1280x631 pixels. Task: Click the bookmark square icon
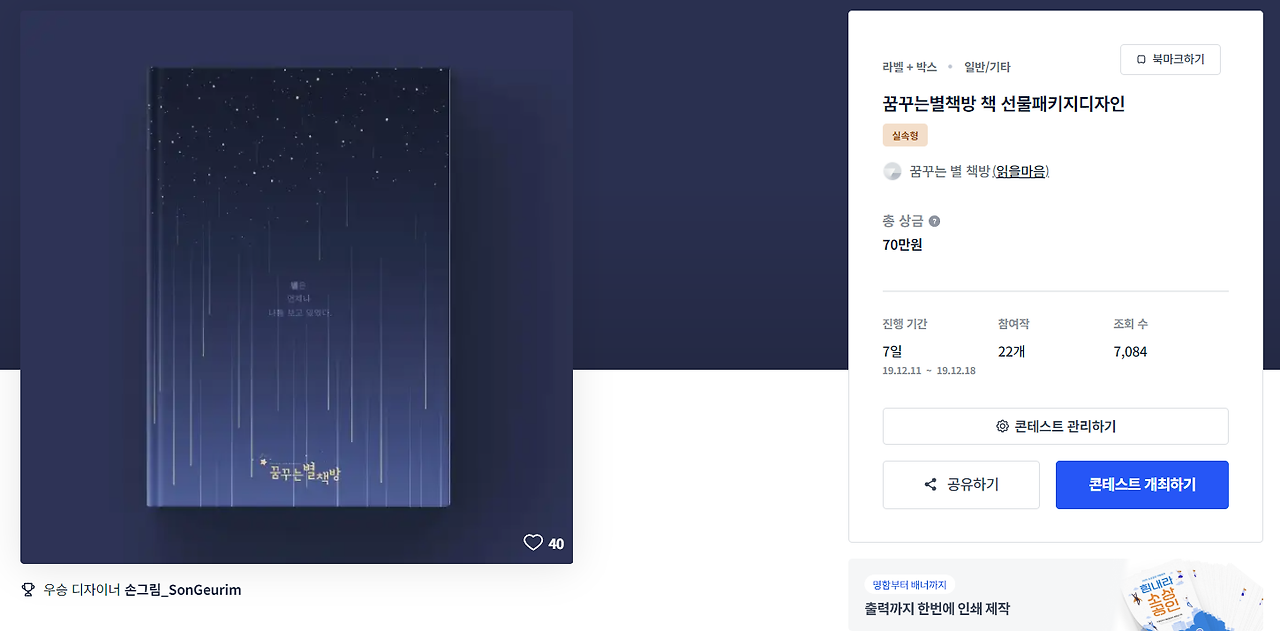1141,60
